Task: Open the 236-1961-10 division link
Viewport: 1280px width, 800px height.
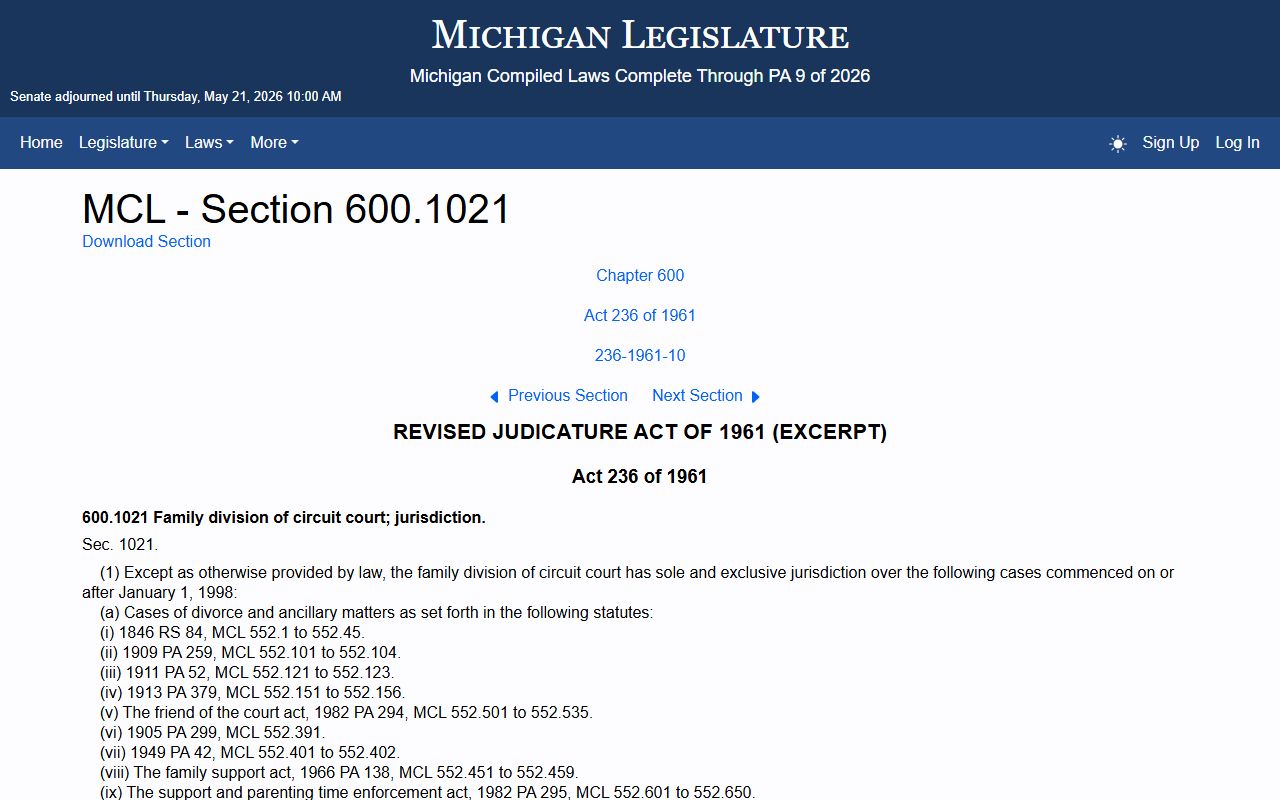Action: 640,355
